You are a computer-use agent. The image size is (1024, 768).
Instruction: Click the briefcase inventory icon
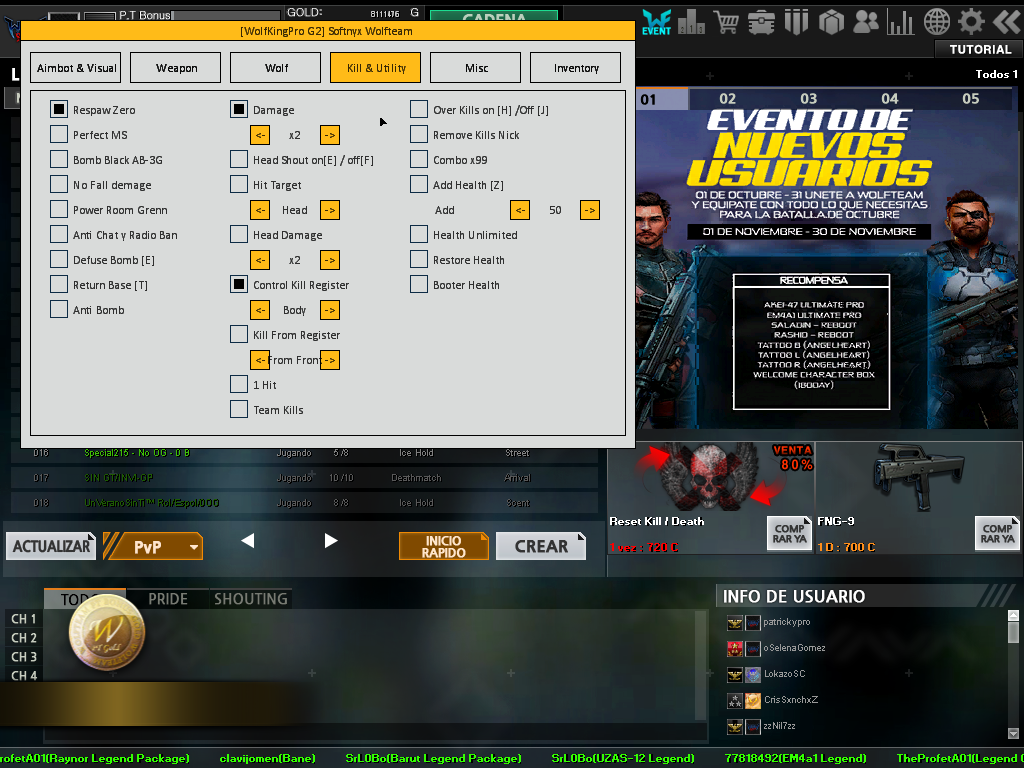pos(761,21)
